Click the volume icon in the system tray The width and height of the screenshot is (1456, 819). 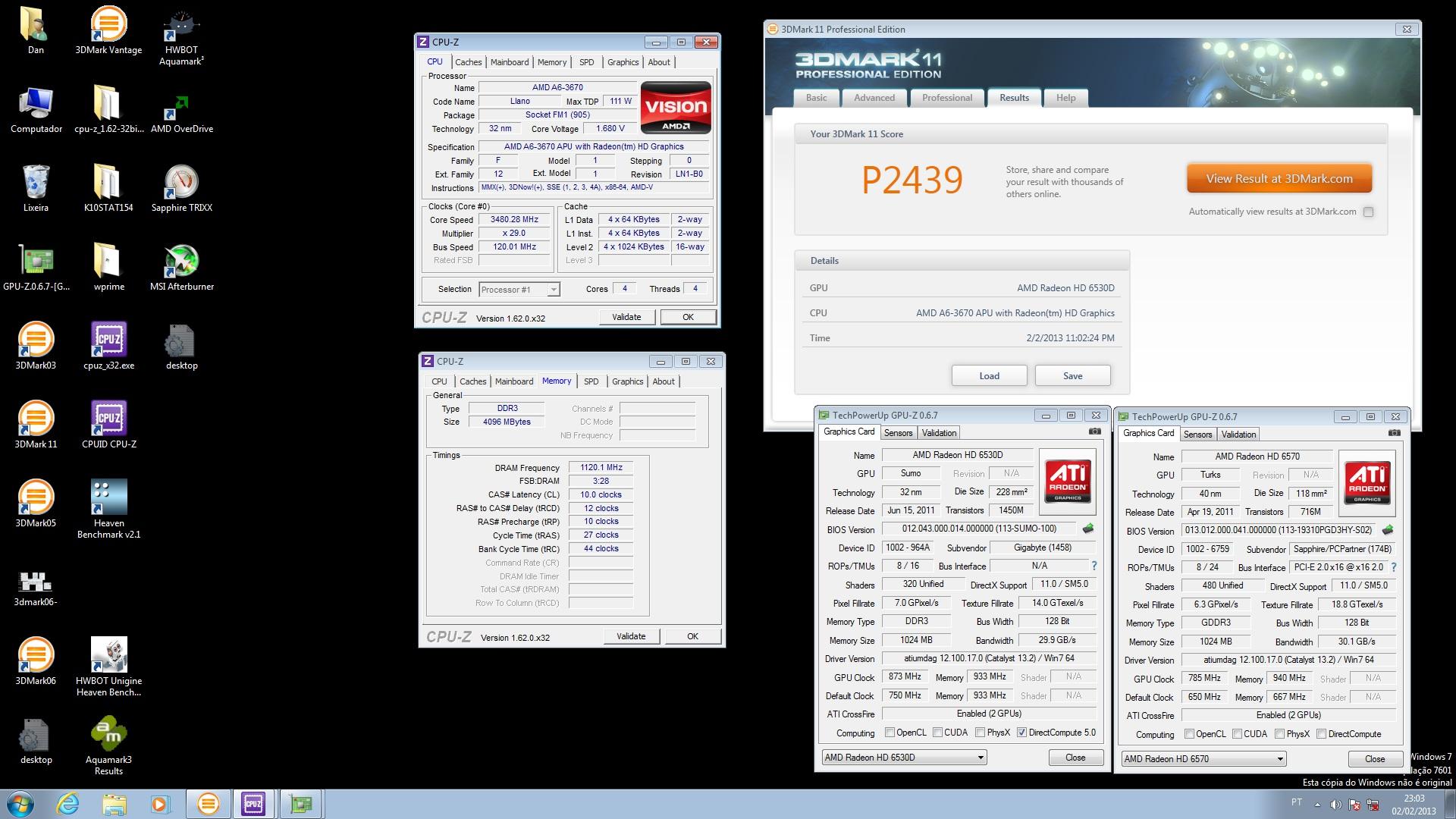click(1335, 805)
